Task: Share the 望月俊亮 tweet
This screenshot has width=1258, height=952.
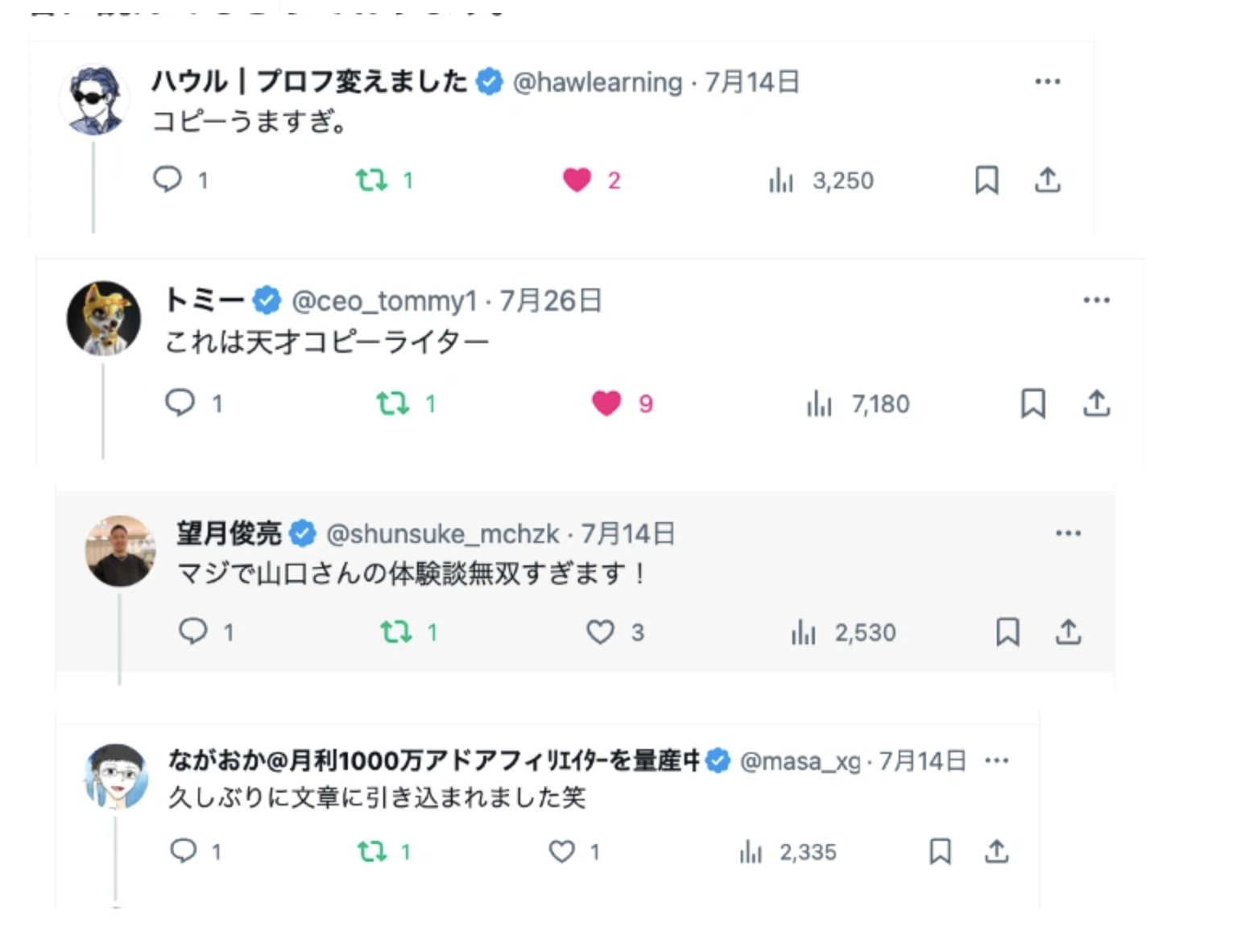Action: 1068,631
